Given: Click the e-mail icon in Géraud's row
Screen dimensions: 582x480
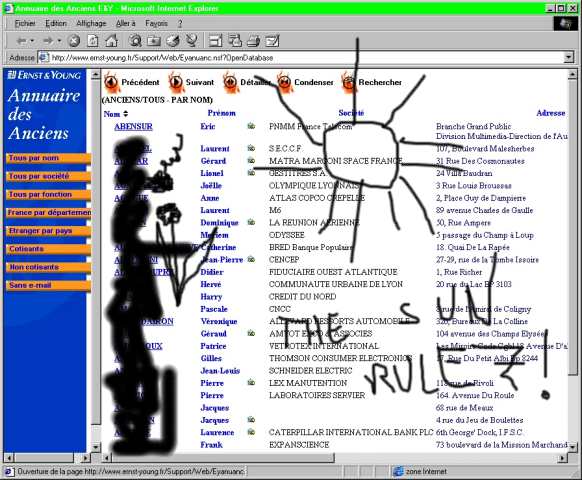Looking at the screenshot, I should tap(251, 333).
